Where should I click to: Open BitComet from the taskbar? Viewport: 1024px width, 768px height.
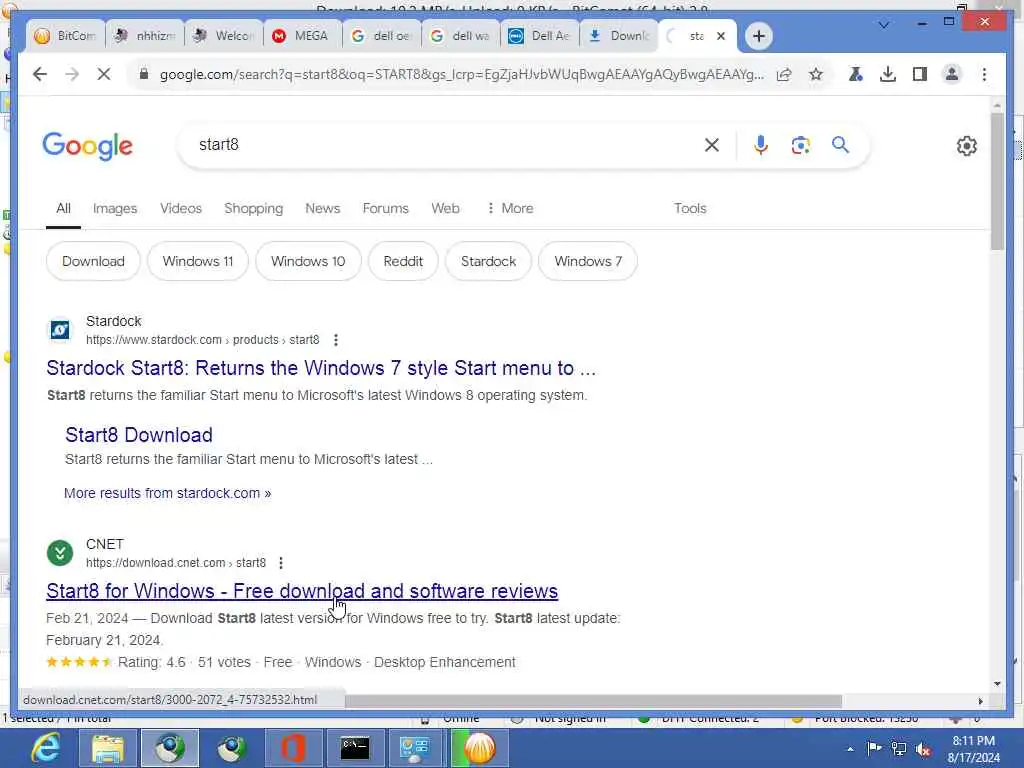tap(479, 748)
